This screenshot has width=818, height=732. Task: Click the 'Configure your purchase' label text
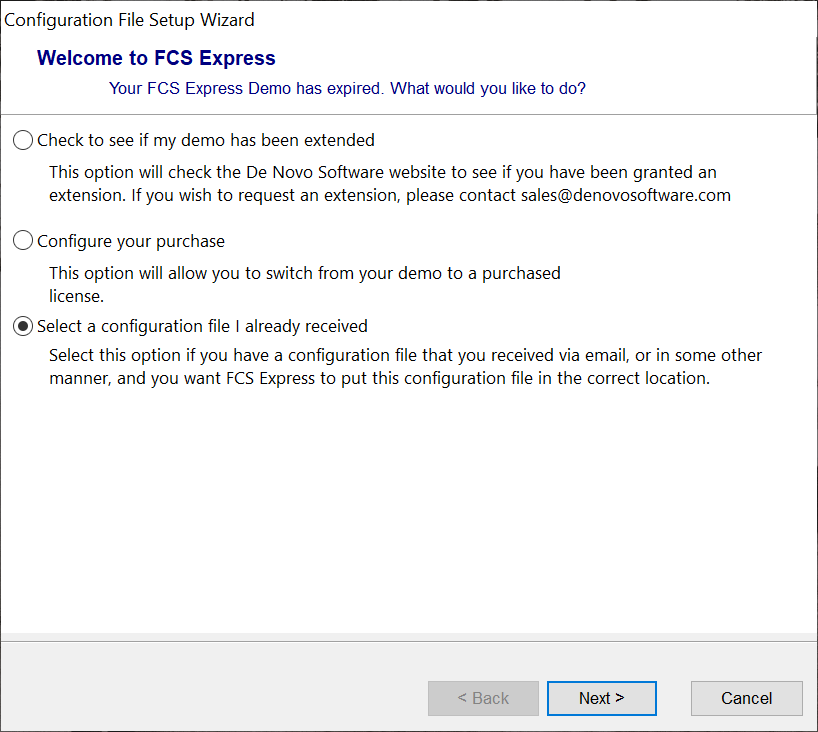(x=131, y=241)
